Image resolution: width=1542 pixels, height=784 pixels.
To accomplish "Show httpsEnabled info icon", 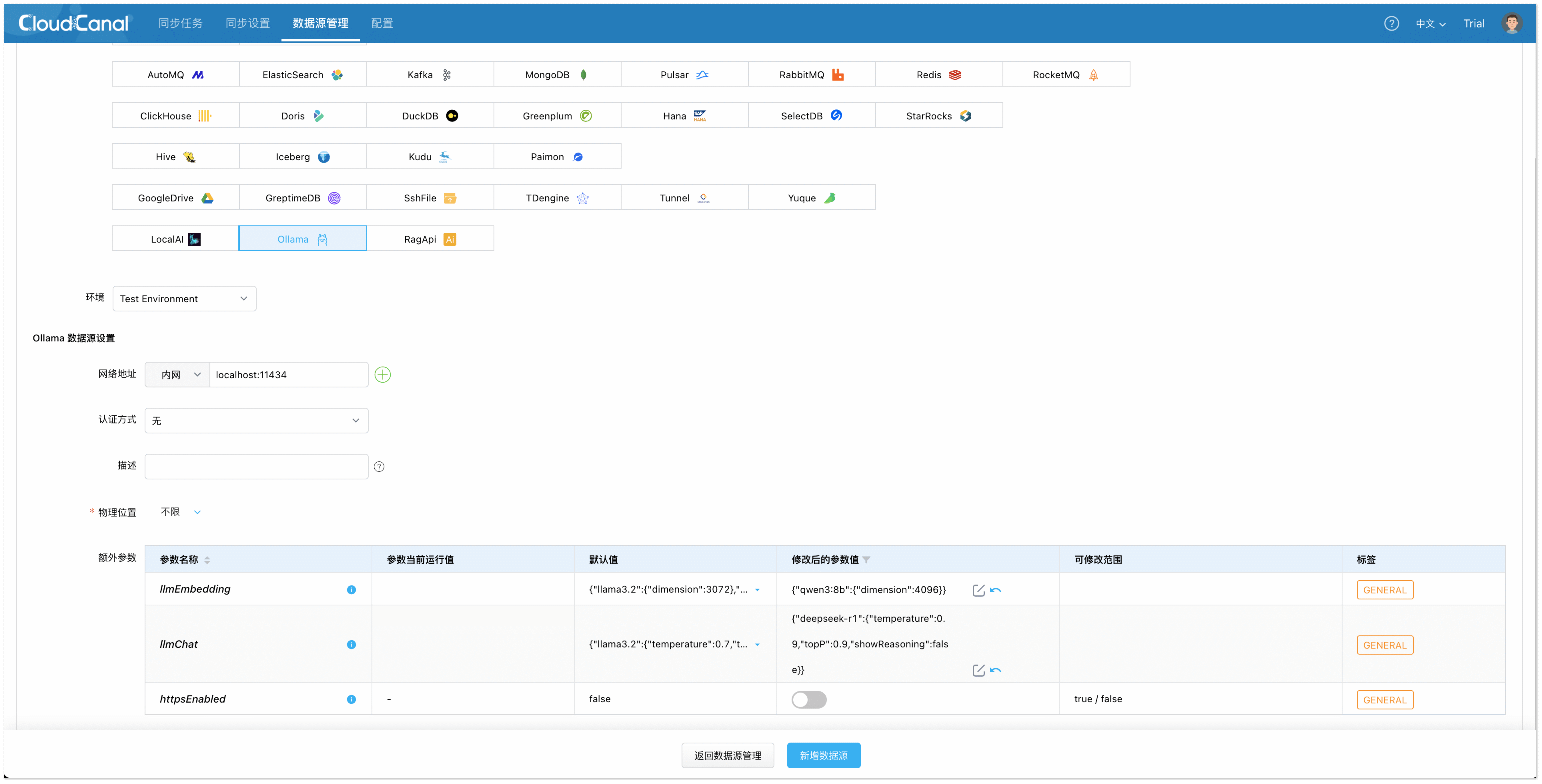I will pyautogui.click(x=351, y=700).
